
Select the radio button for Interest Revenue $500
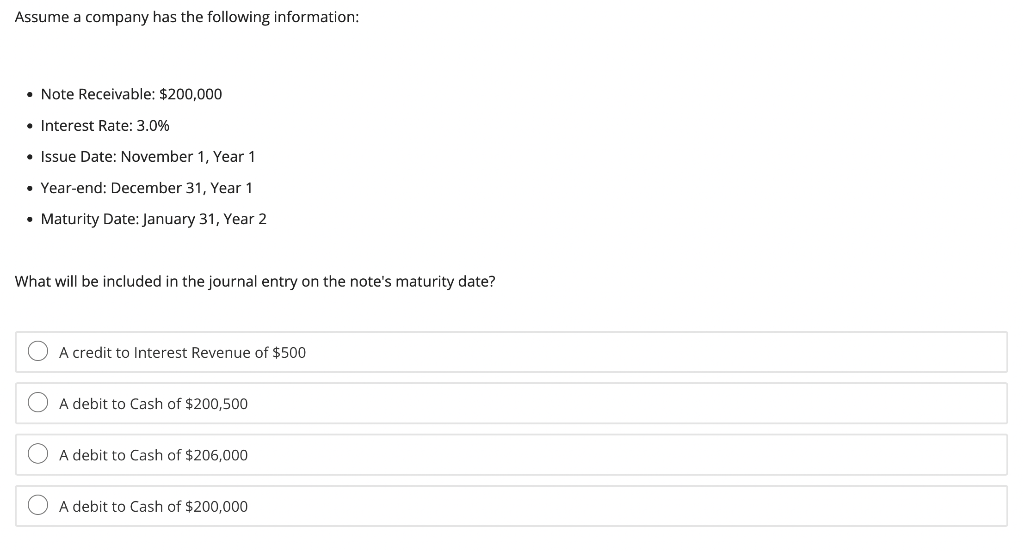click(x=39, y=352)
